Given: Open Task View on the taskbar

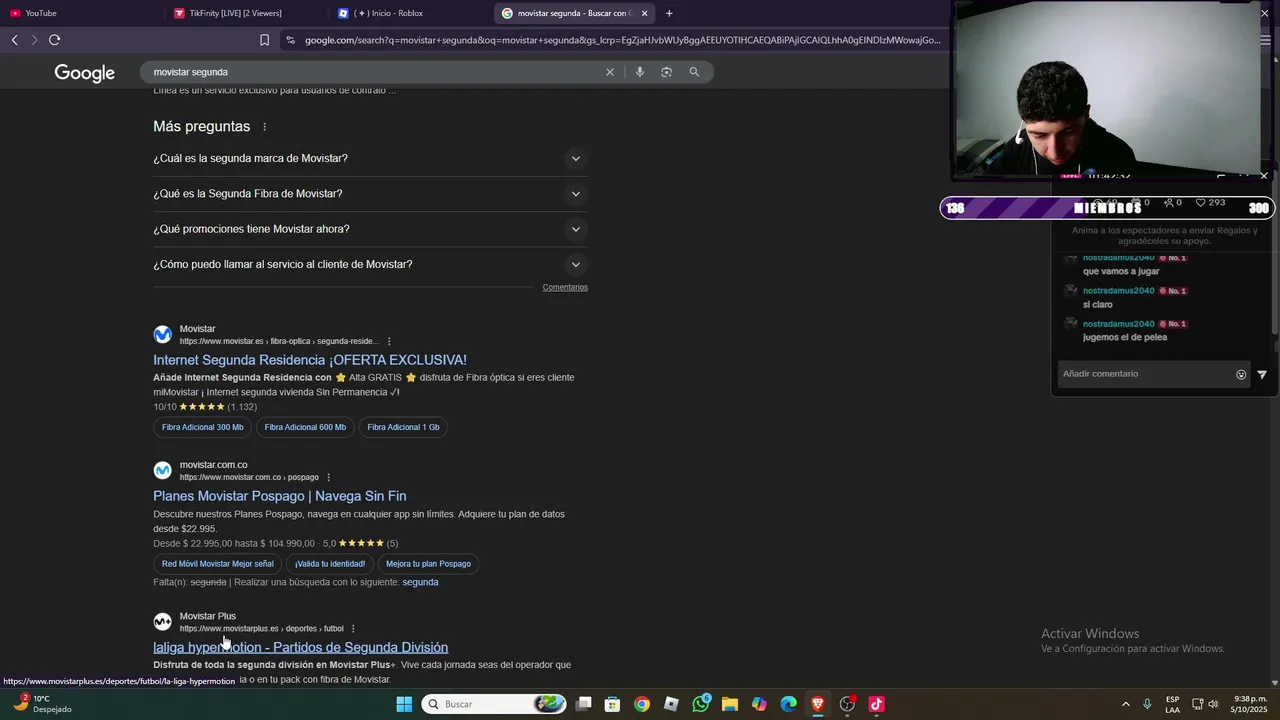Looking at the screenshot, I should (x=584, y=704).
